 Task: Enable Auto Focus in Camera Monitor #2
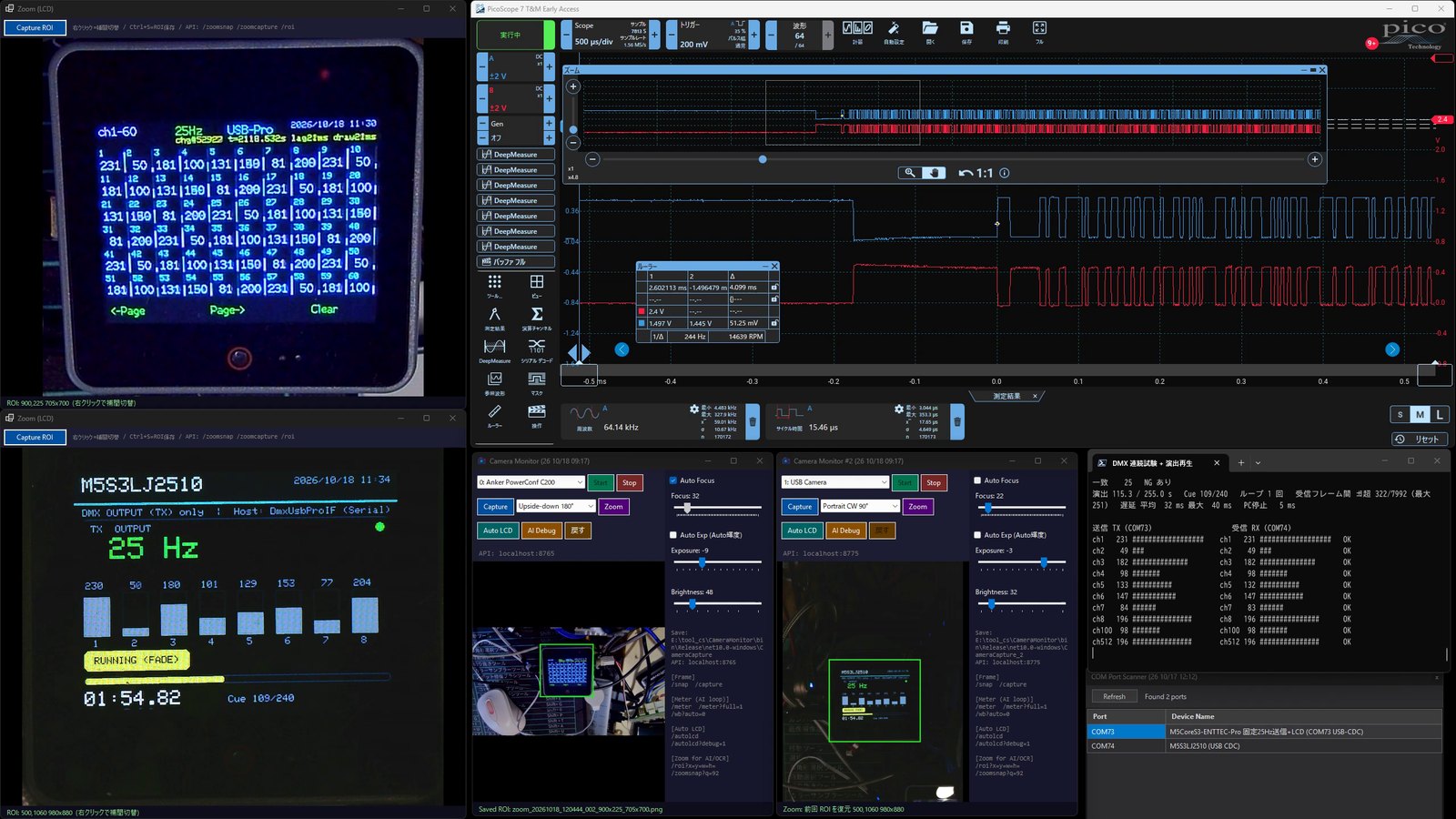tap(977, 480)
